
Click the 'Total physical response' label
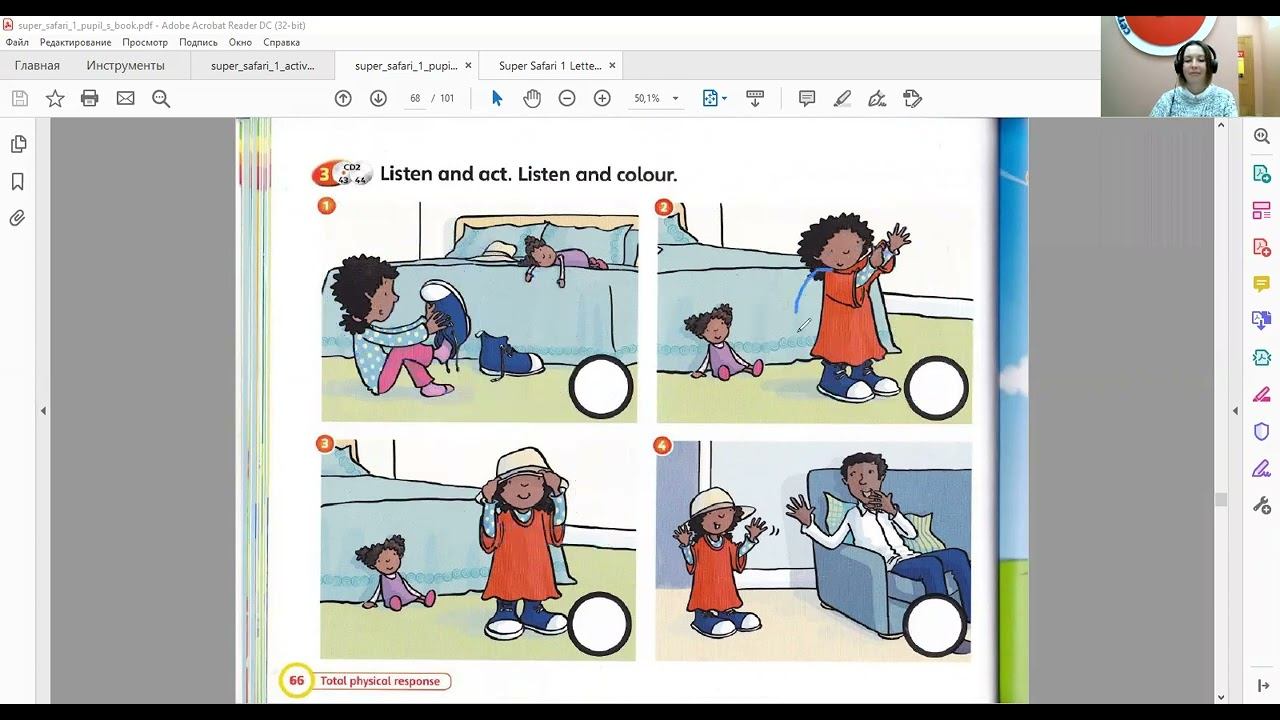coord(380,681)
